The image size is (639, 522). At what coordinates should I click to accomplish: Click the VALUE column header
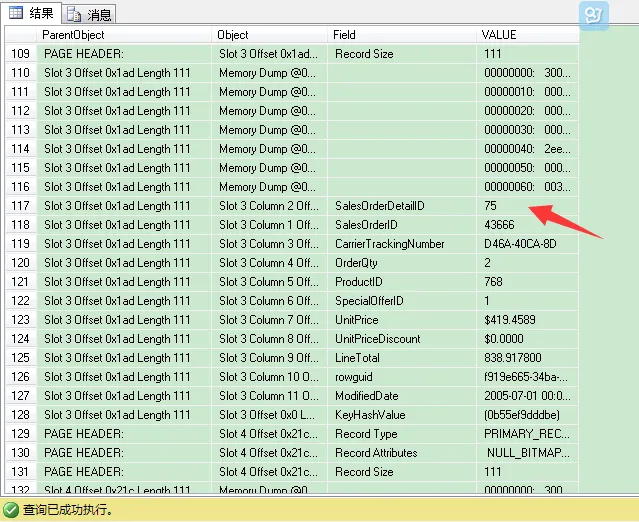pyautogui.click(x=528, y=35)
